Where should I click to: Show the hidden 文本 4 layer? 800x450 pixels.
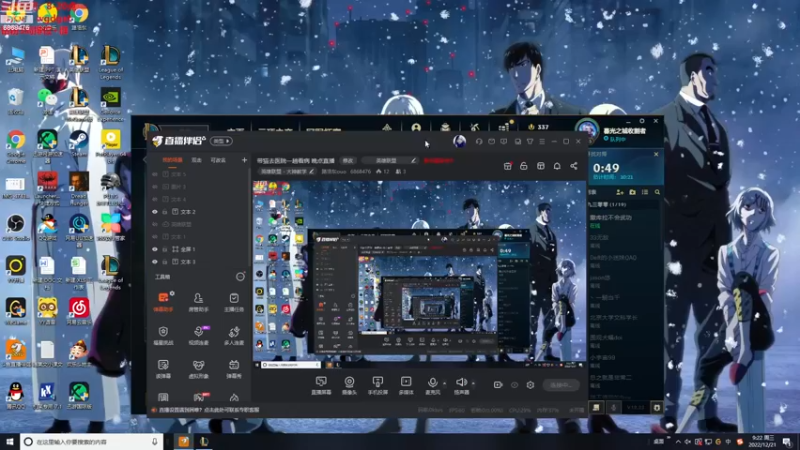click(x=155, y=199)
